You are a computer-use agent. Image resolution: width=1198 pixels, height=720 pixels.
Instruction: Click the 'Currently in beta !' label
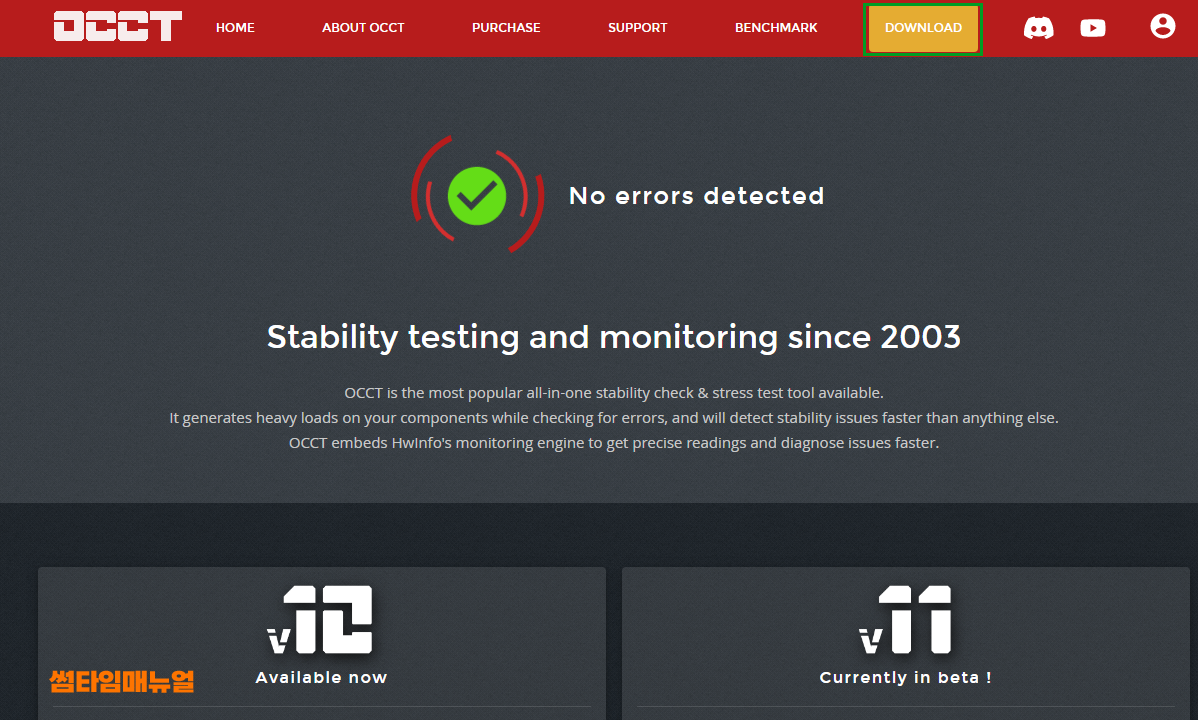[905, 677]
